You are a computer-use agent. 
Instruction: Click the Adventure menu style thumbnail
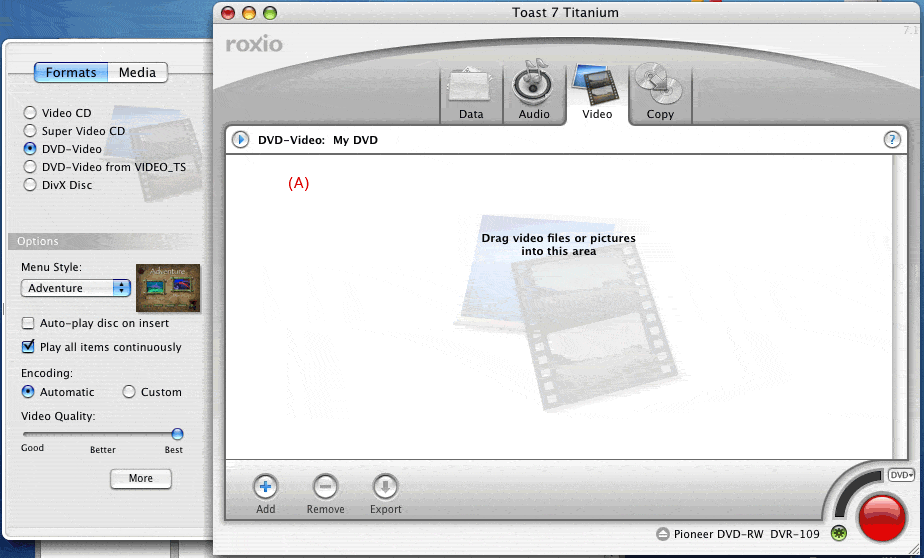[x=168, y=288]
